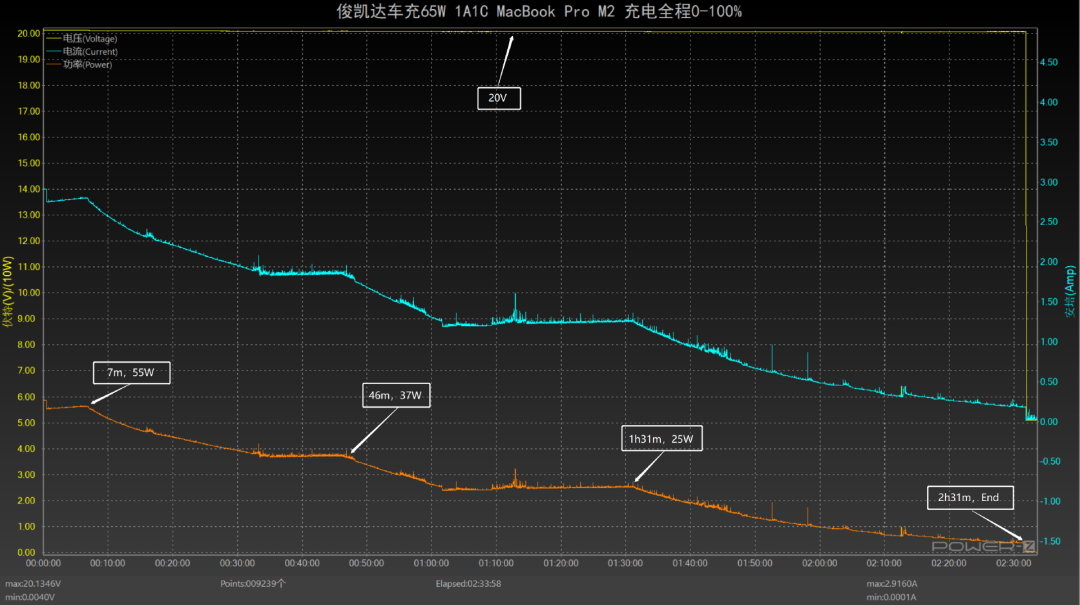Click the 00:30:00 time axis label
The image size is (1080, 605).
pos(238,563)
